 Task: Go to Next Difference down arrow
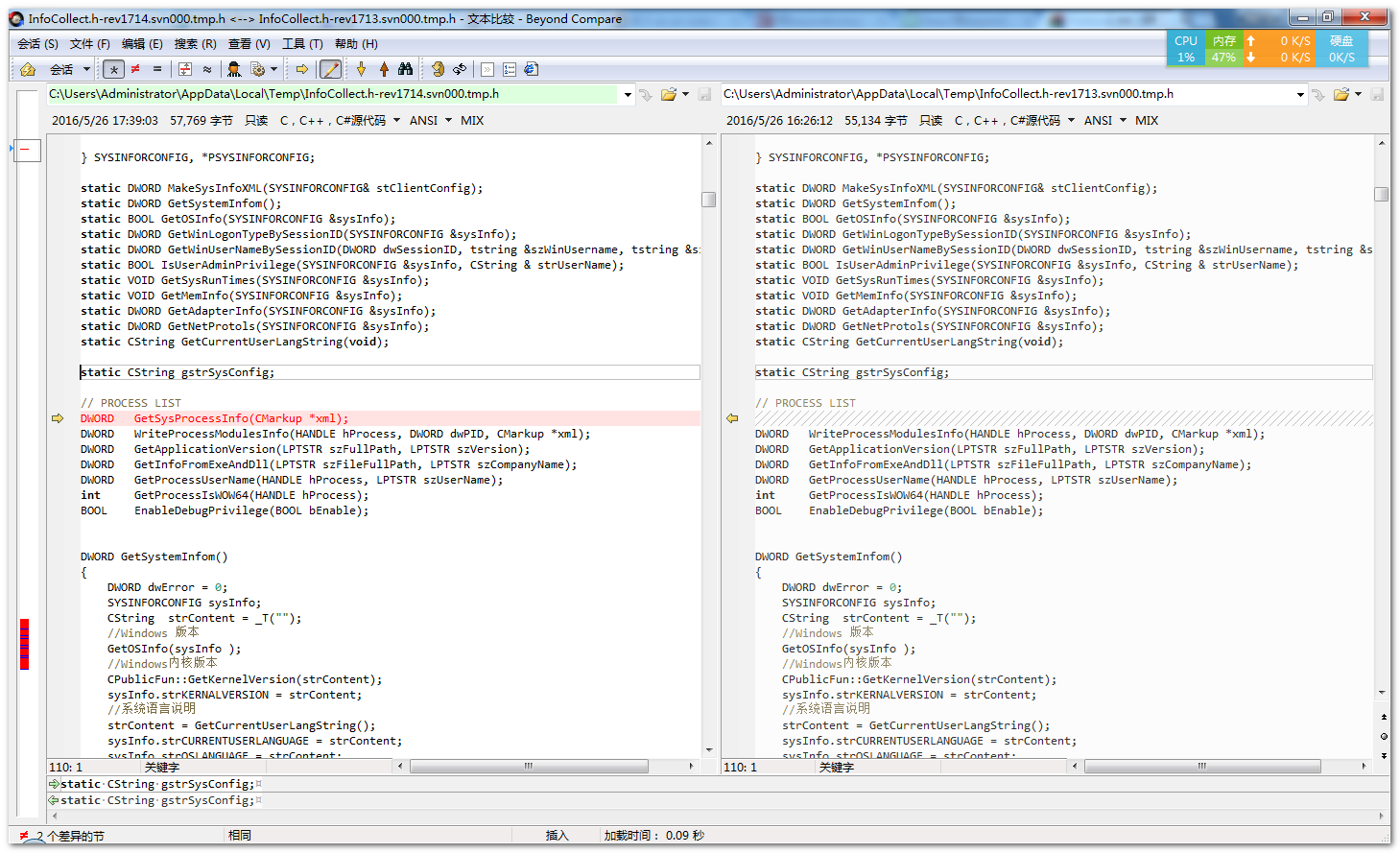point(361,69)
